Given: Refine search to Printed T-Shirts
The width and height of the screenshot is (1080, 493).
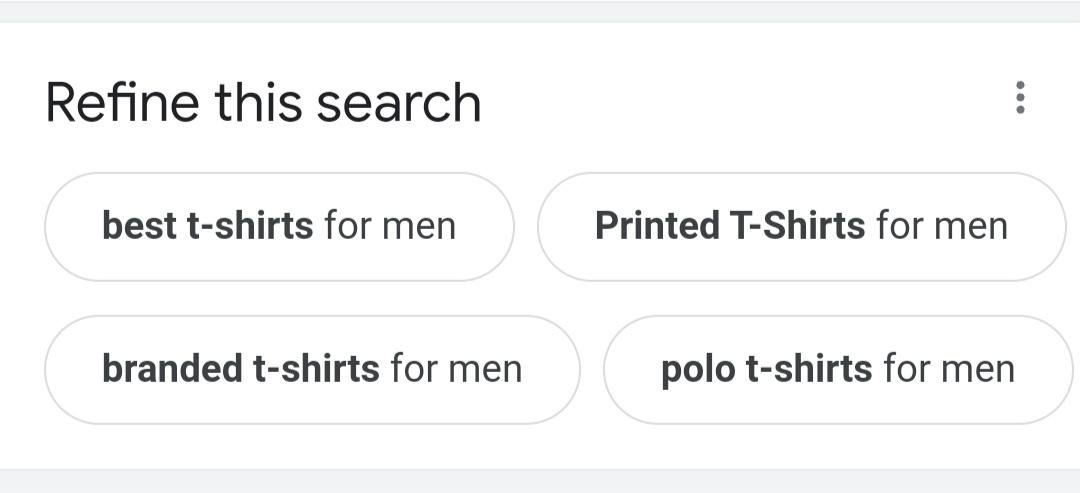Looking at the screenshot, I should pyautogui.click(x=801, y=226).
